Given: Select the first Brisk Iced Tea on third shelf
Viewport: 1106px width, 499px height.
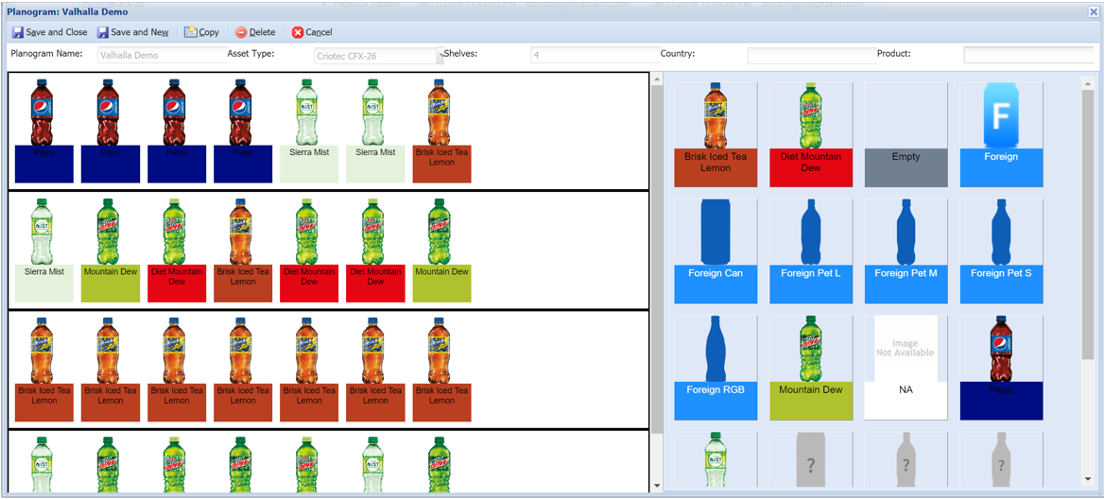Looking at the screenshot, I should [44, 369].
